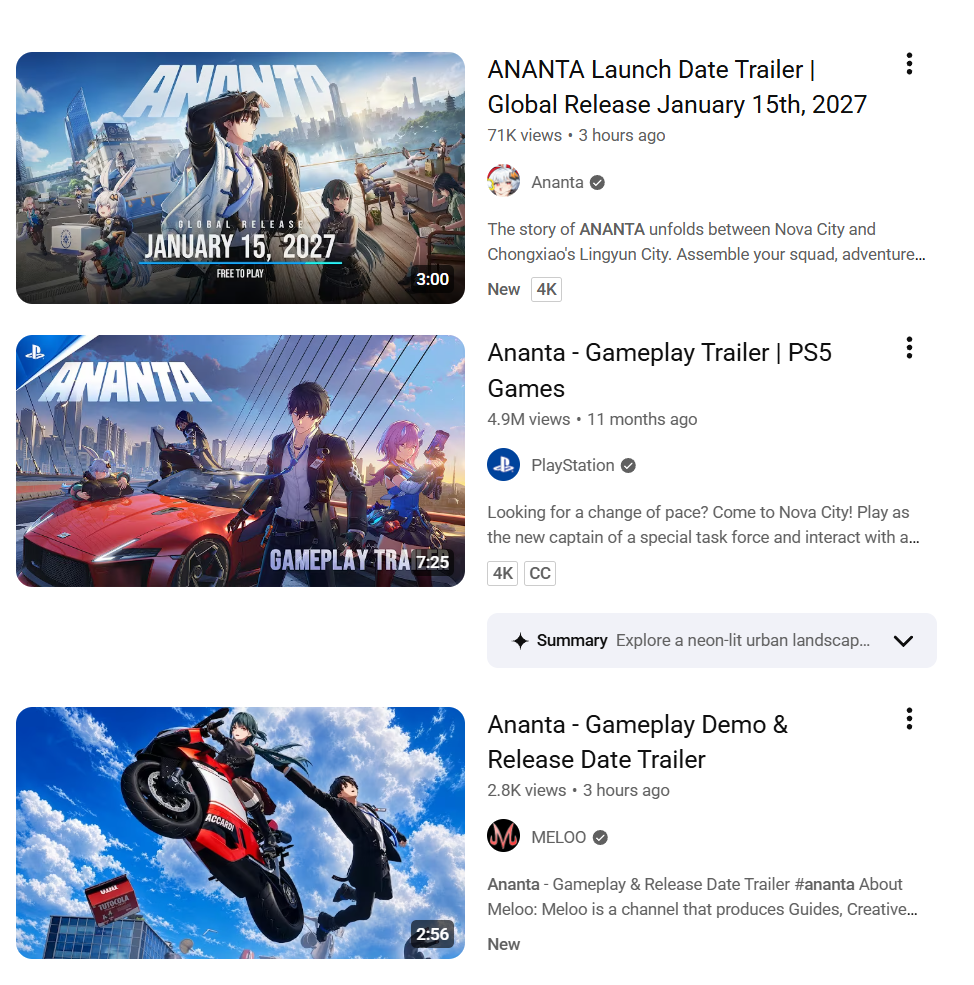The width and height of the screenshot is (974, 985).
Task: Click '4.9M views • 11 months ago' text
Action: click(x=592, y=419)
